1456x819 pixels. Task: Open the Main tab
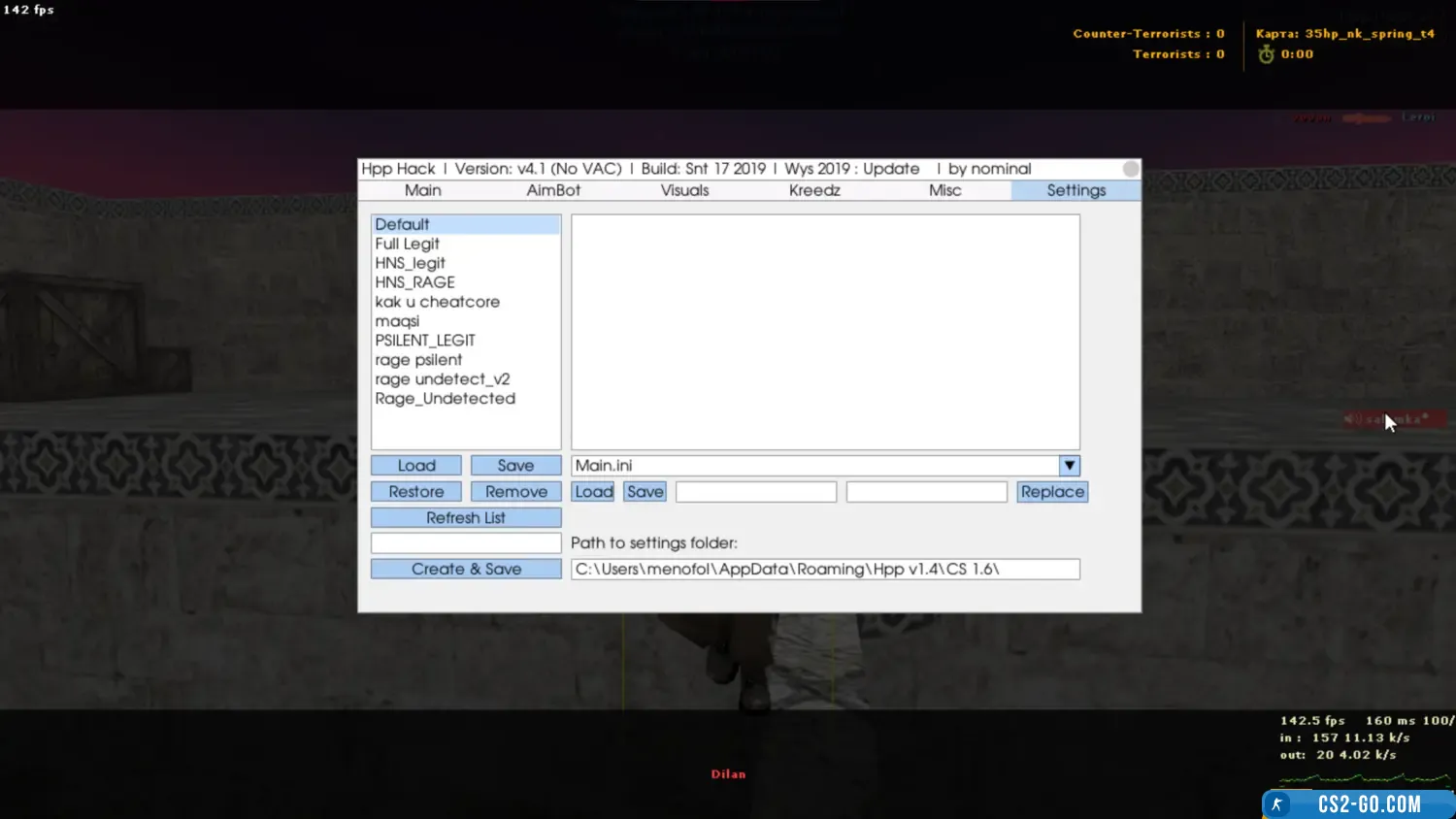[x=423, y=191]
